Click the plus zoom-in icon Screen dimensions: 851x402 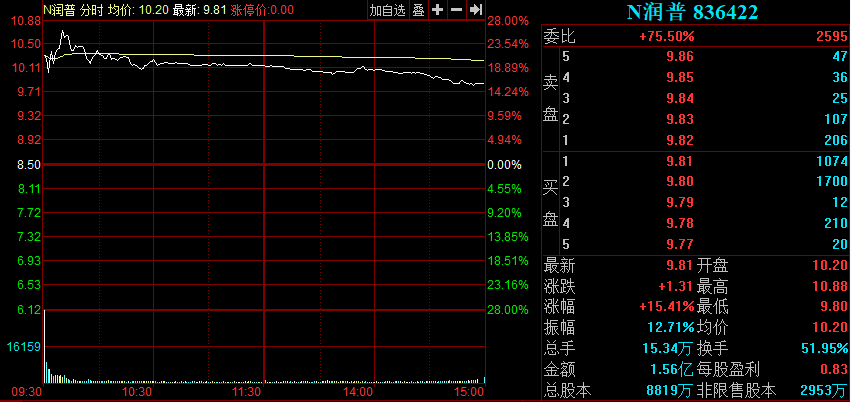[437, 9]
